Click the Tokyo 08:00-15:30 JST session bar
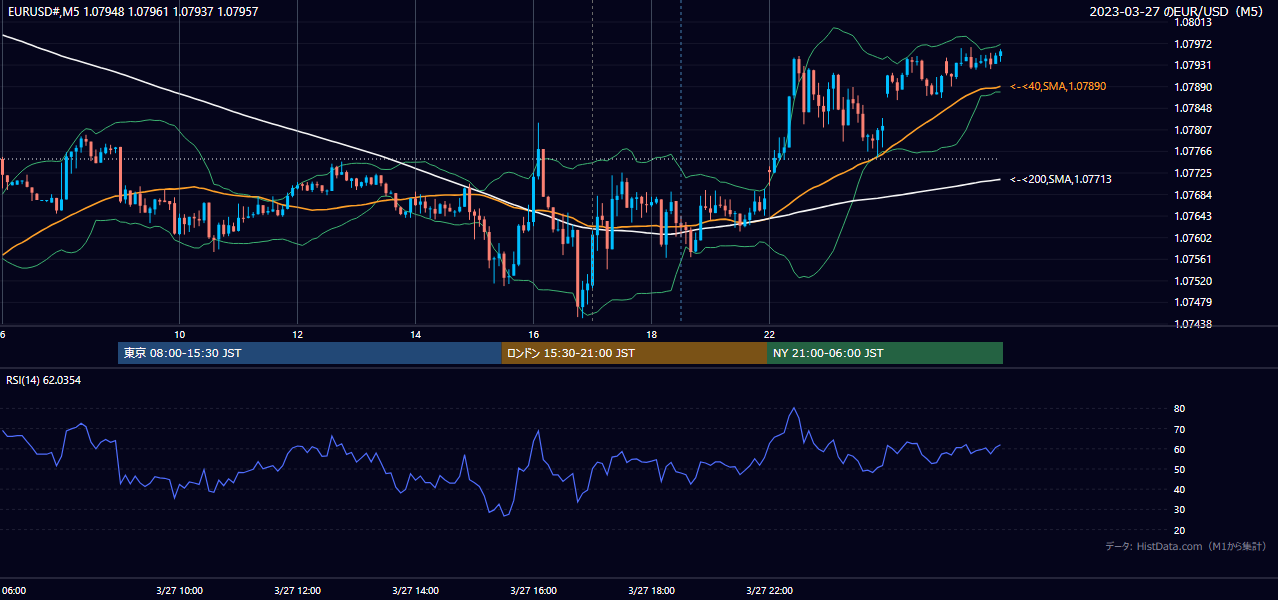 310,353
